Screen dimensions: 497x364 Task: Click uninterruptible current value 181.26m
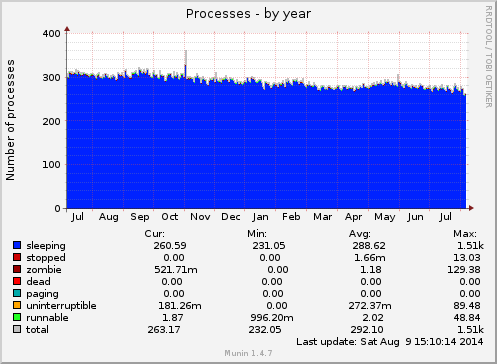click(x=180, y=306)
